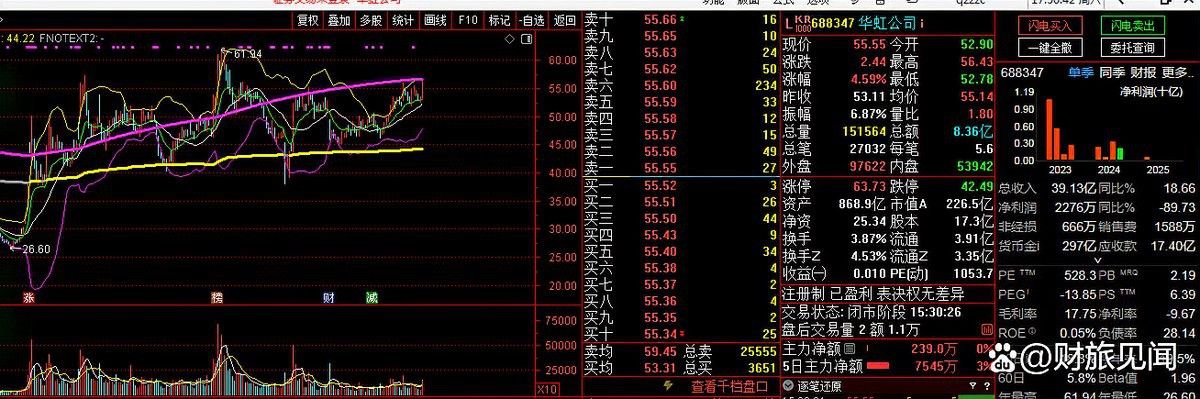Select the 画线 drawing tool
The width and height of the screenshot is (1200, 399).
[435, 19]
